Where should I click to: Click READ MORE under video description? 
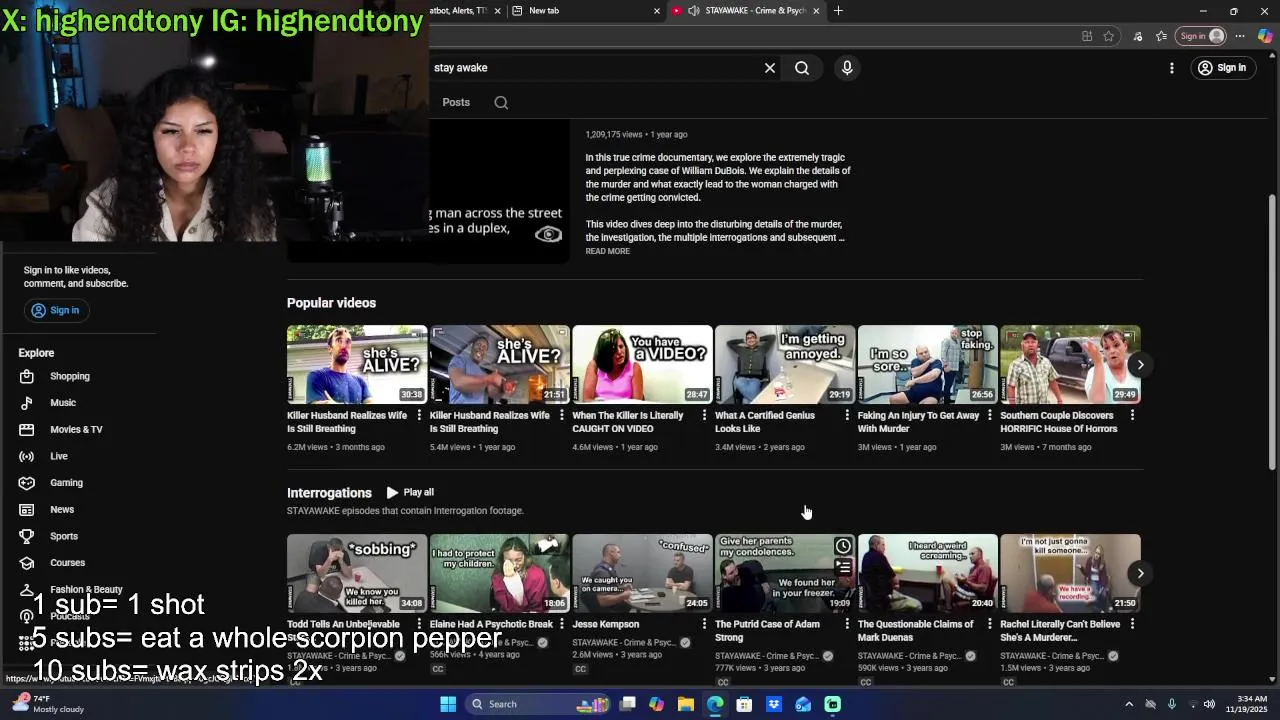[607, 251]
